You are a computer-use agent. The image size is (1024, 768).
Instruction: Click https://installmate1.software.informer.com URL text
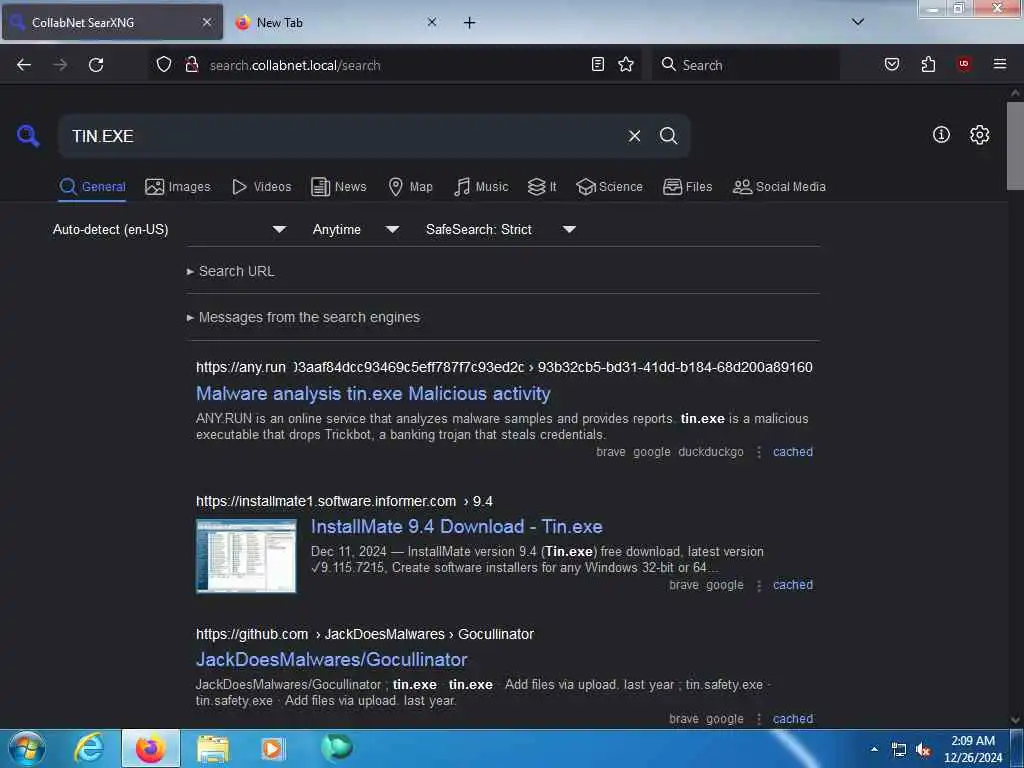326,501
